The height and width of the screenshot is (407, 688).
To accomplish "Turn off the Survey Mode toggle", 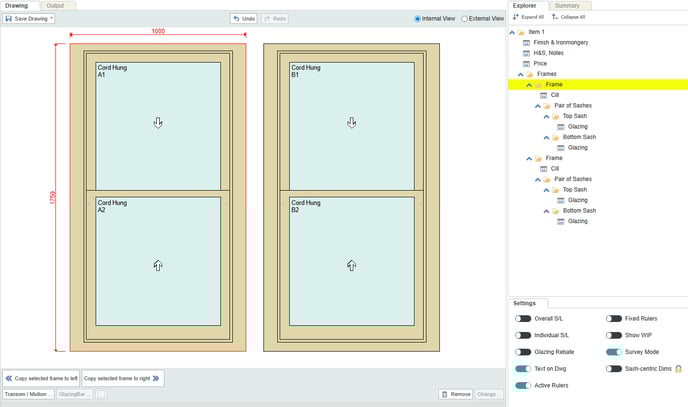I will (615, 352).
